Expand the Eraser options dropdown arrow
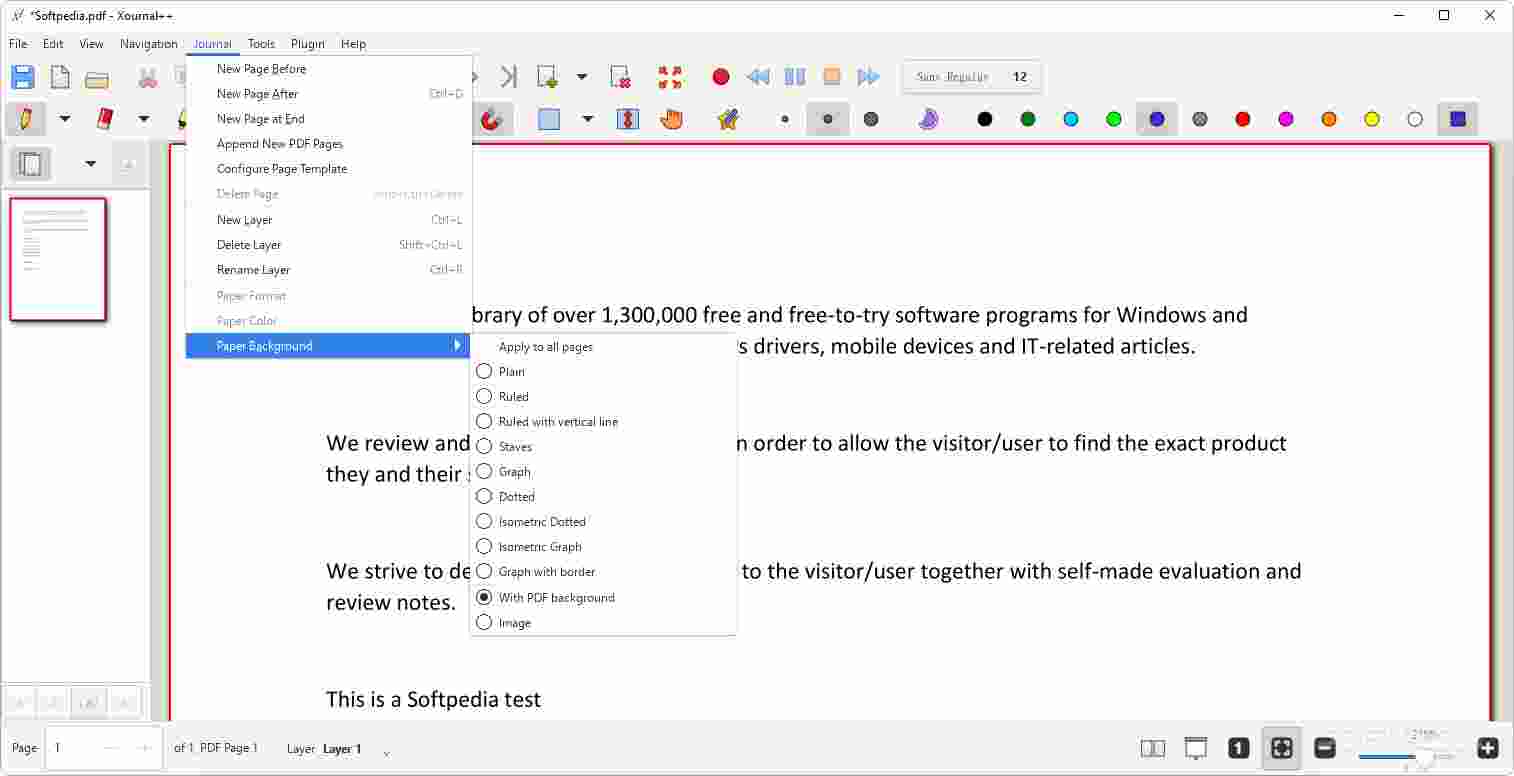The height and width of the screenshot is (776, 1514). [144, 119]
